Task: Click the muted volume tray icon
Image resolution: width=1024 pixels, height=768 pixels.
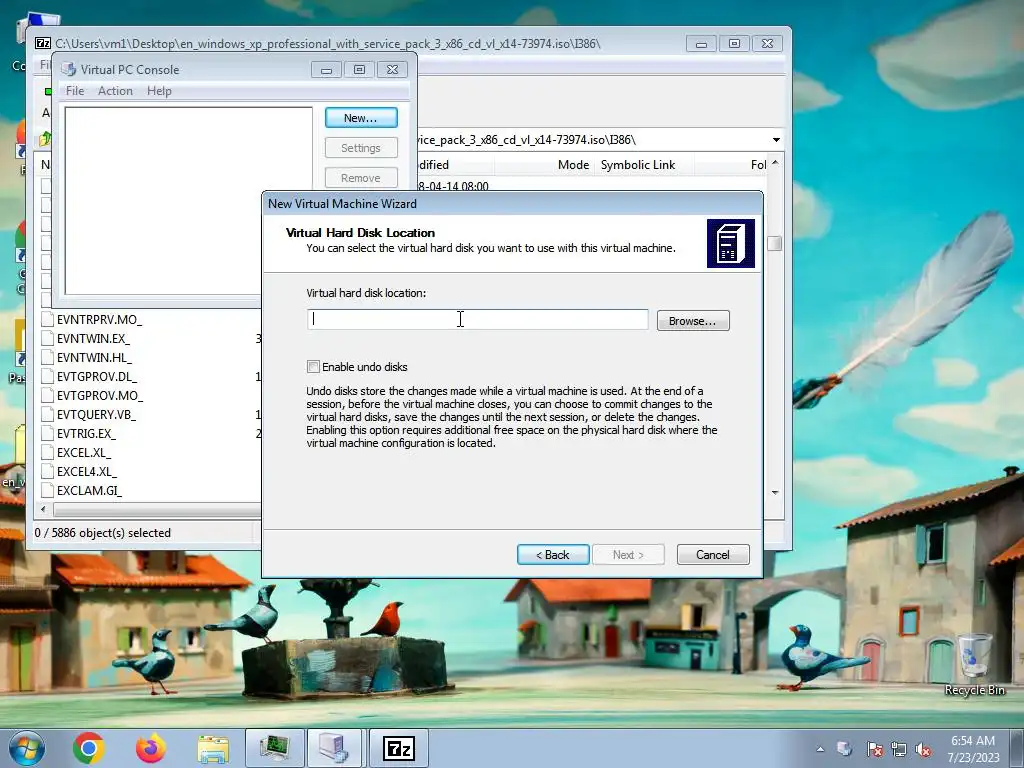Action: click(x=923, y=749)
